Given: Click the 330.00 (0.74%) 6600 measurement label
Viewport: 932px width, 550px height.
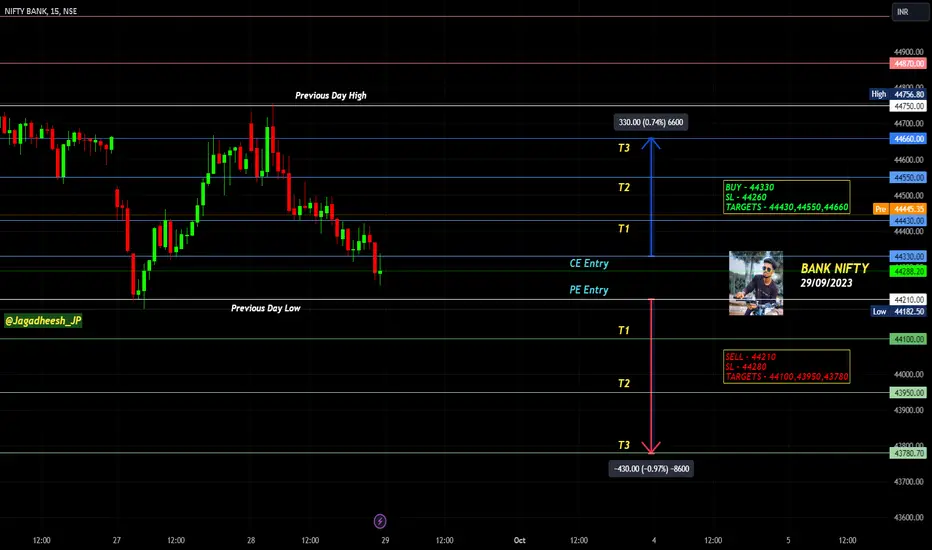Looking at the screenshot, I should (651, 122).
